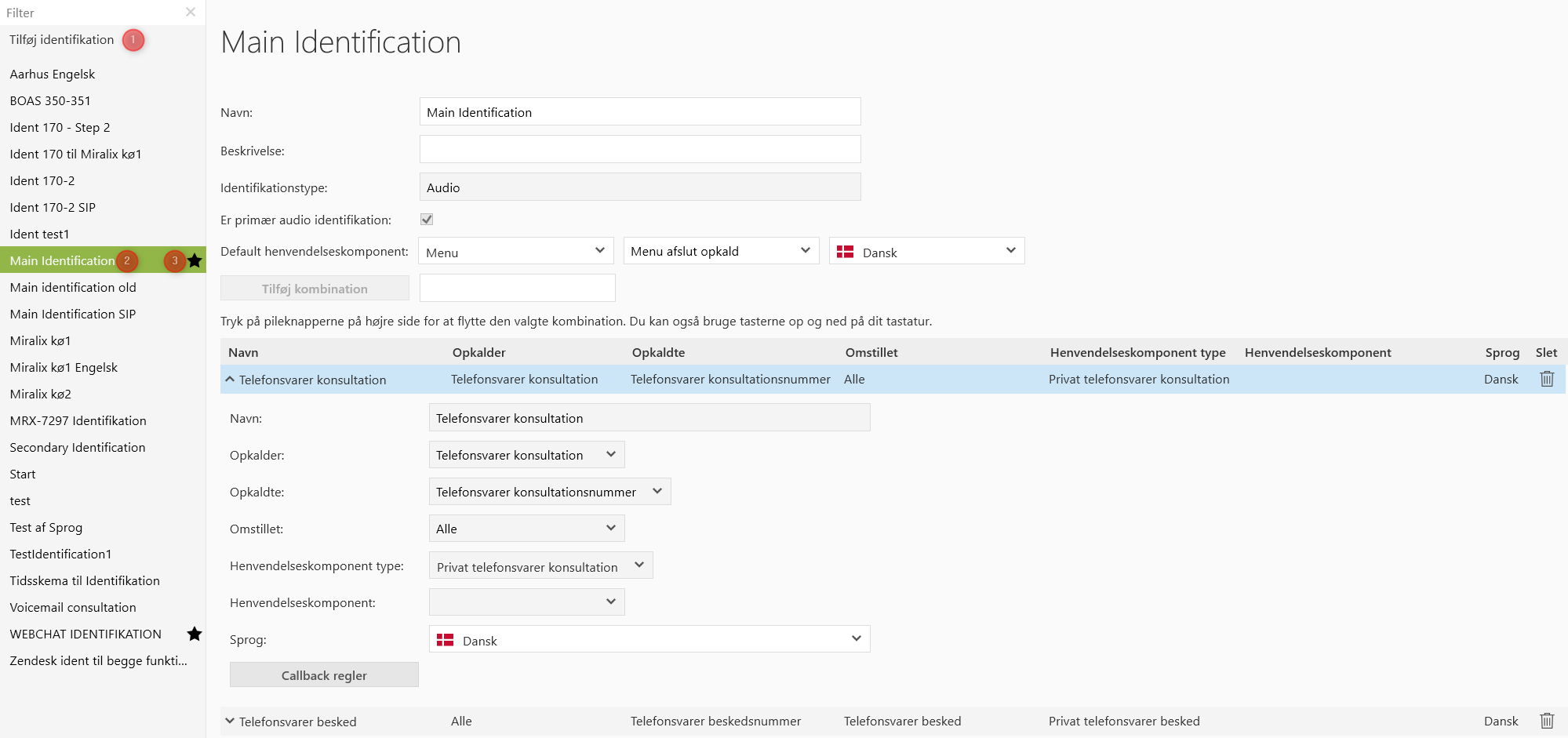Click the Danish flag in default language dropdown

(x=845, y=252)
